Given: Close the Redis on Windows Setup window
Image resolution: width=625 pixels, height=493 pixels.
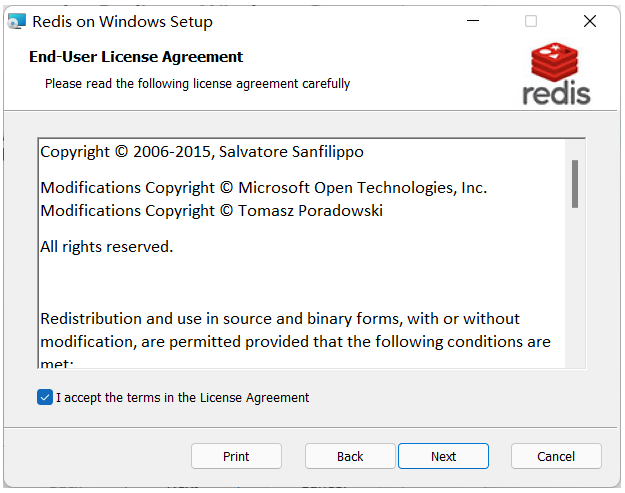Looking at the screenshot, I should (589, 21).
